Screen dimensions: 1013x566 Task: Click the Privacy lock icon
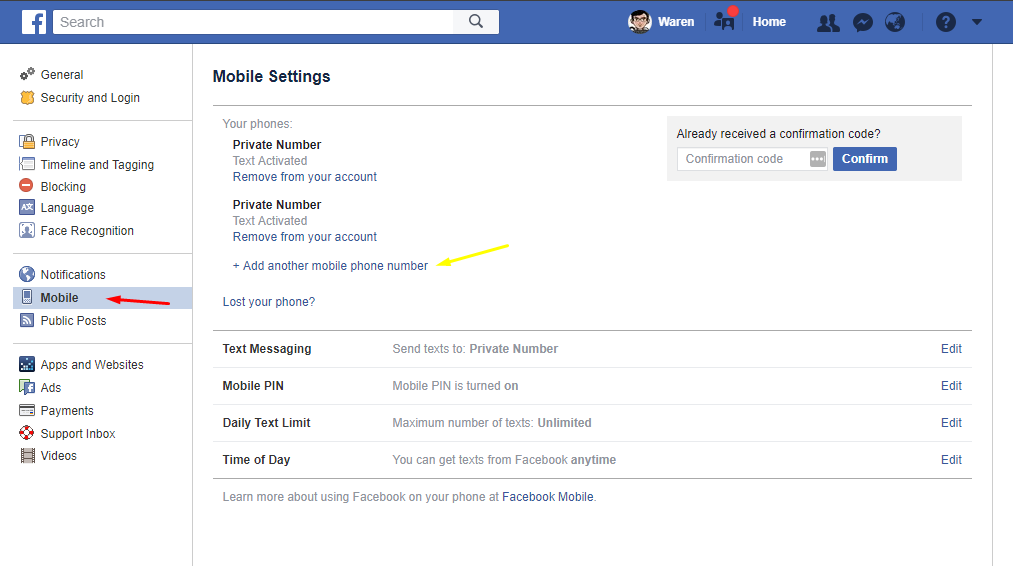coord(27,142)
